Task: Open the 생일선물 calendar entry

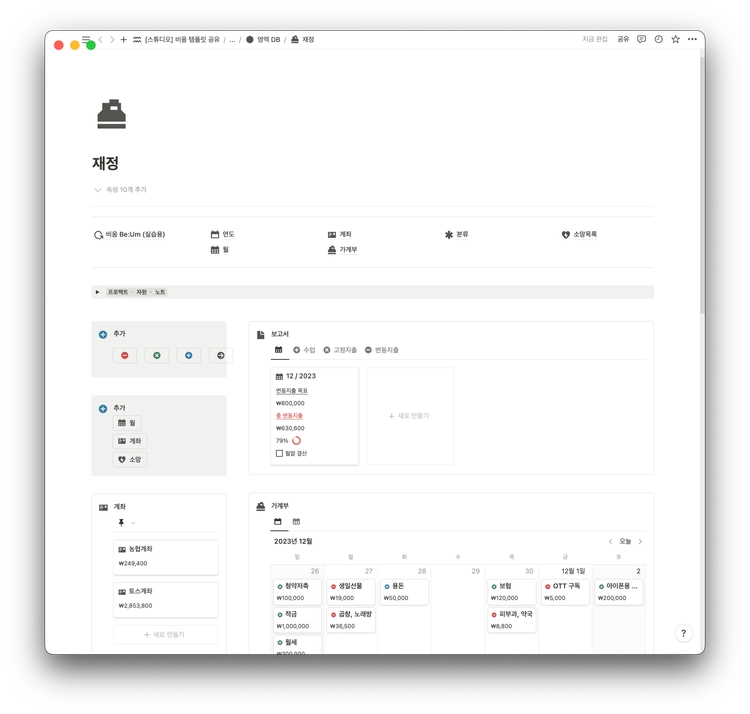Action: point(349,586)
